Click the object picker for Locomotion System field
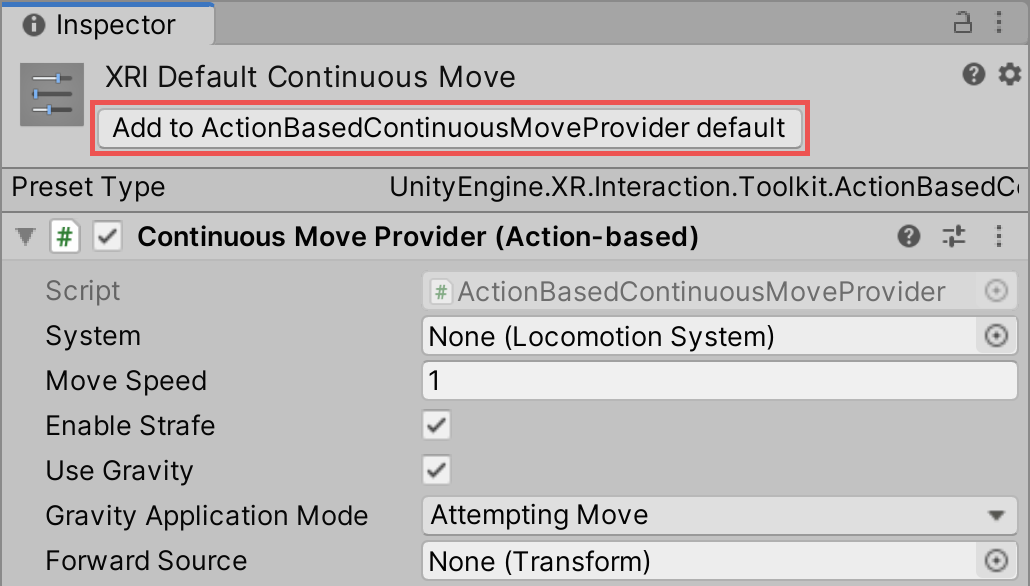Viewport: 1030px width, 586px height. point(996,336)
